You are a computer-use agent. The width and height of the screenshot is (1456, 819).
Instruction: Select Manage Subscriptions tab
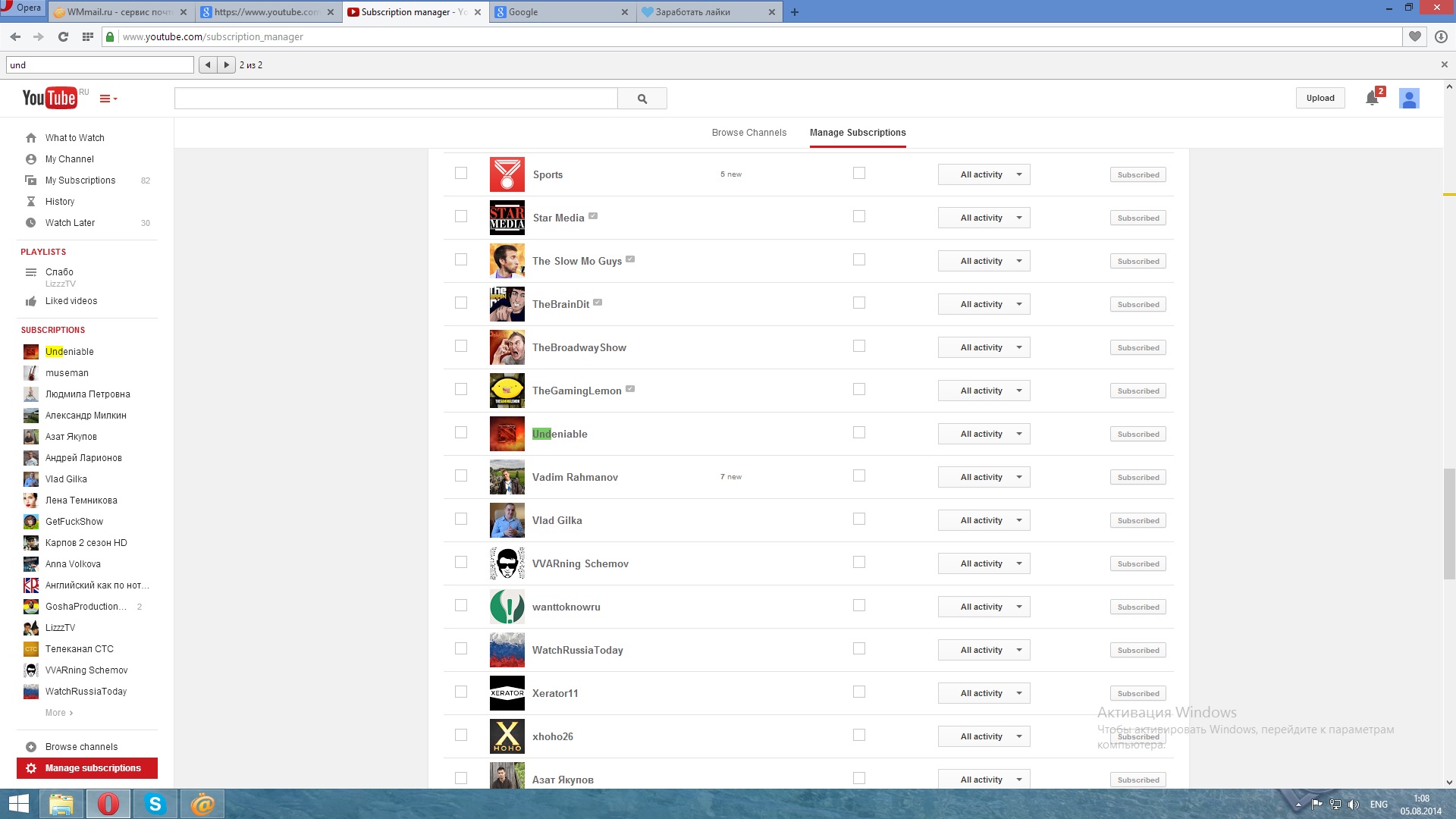coord(858,133)
